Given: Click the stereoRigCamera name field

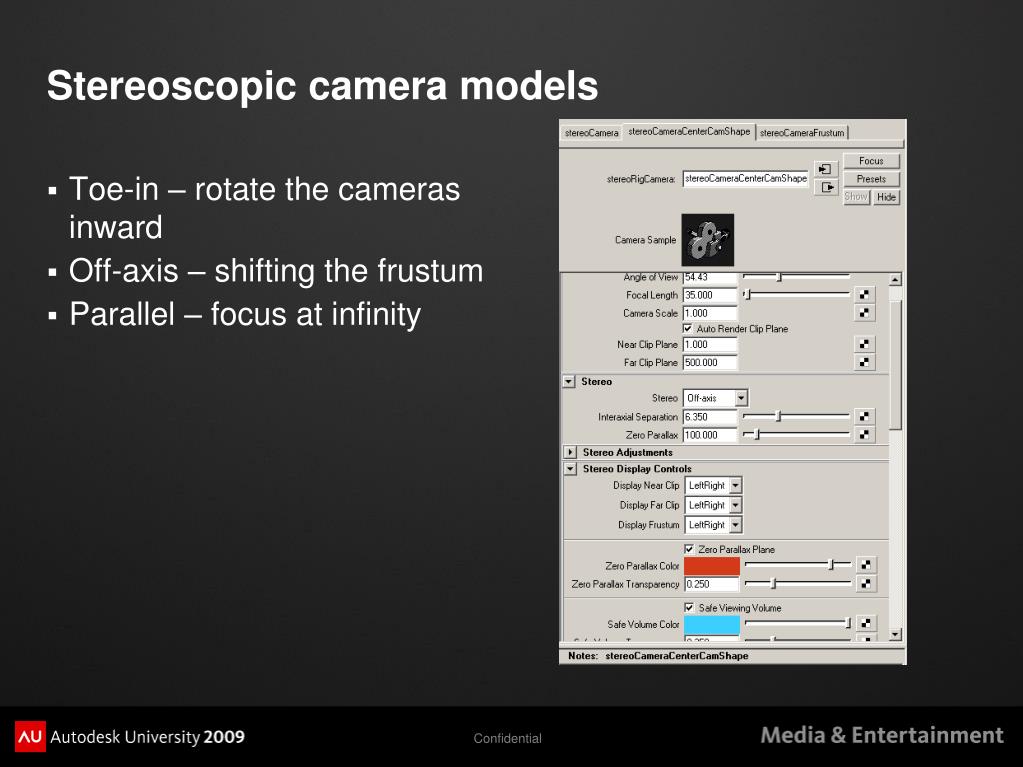Looking at the screenshot, I should [746, 179].
